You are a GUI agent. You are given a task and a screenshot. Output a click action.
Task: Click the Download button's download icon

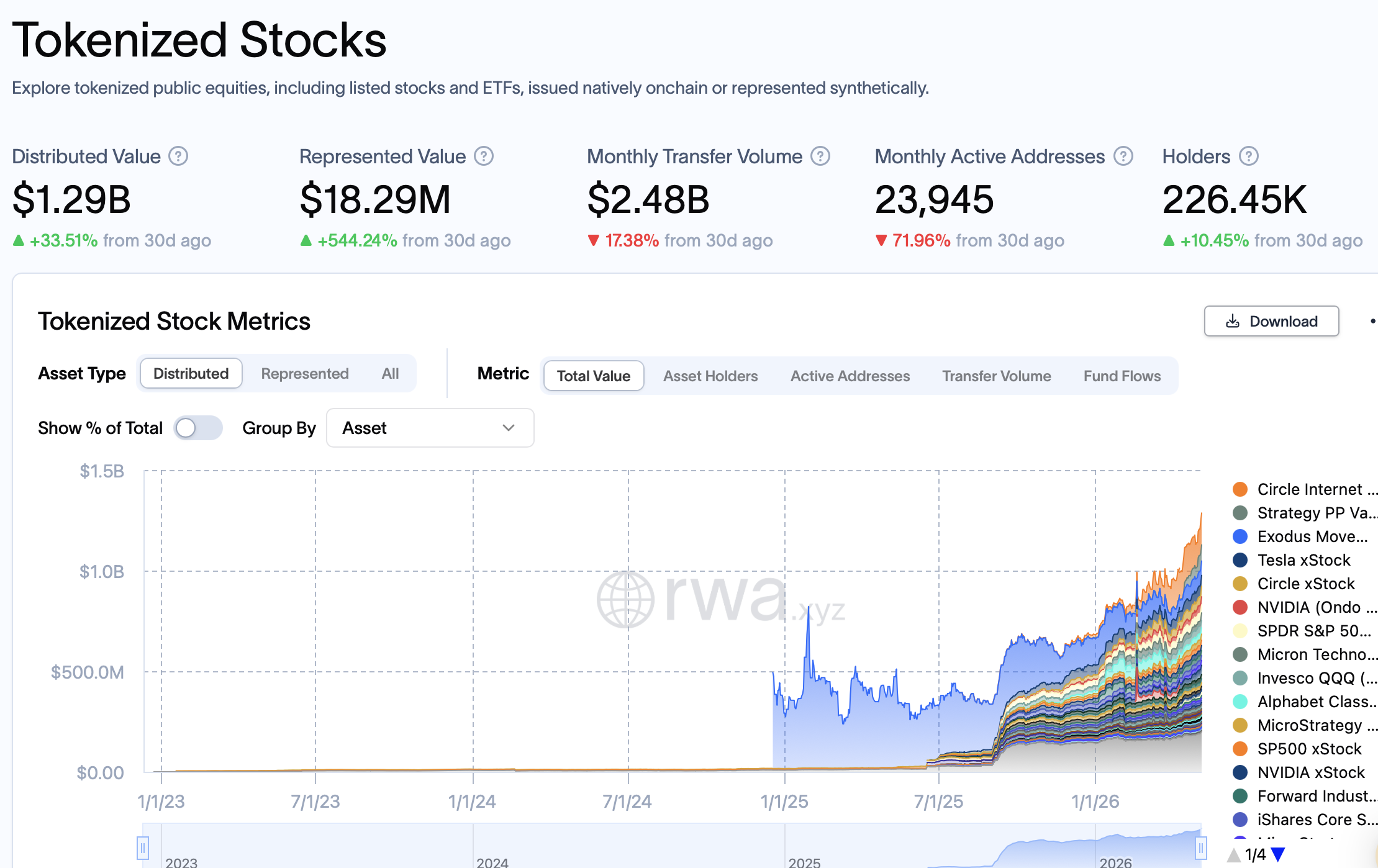[1233, 321]
